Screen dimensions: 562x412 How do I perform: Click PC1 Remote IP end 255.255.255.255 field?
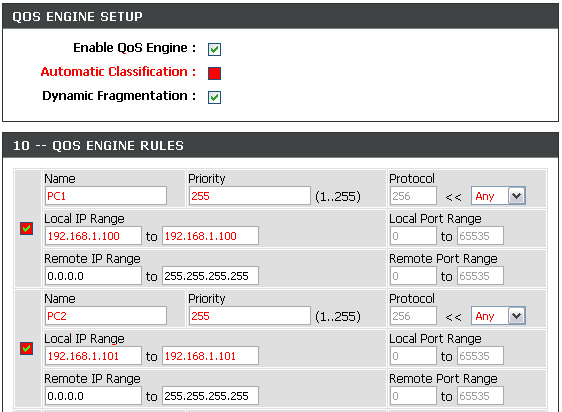pos(210,276)
